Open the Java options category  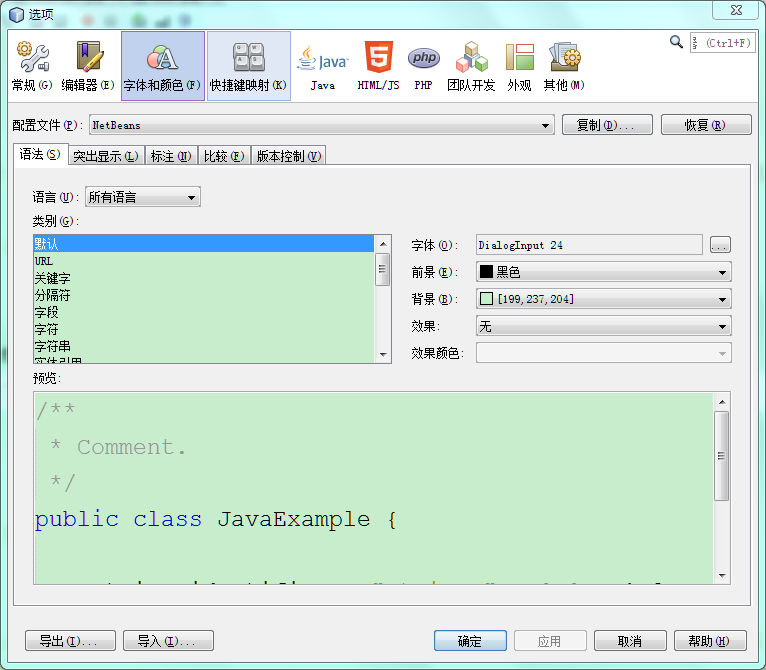(322, 66)
